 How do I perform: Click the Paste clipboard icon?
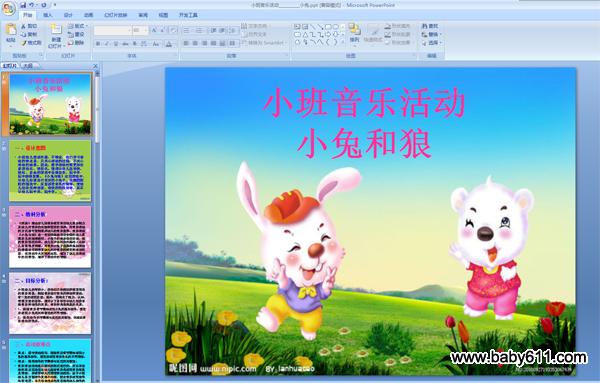click(x=11, y=30)
